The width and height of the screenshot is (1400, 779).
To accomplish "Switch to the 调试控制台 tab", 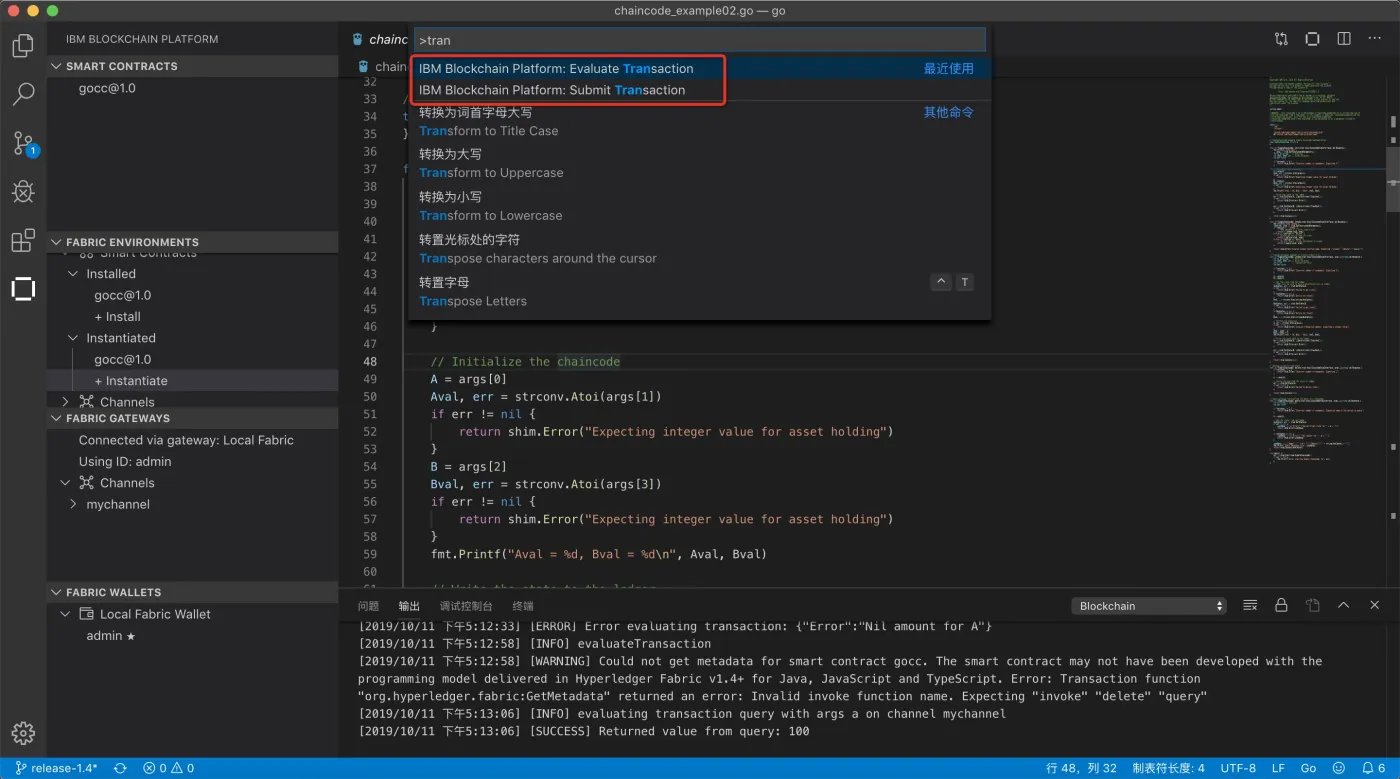I will coord(466,606).
